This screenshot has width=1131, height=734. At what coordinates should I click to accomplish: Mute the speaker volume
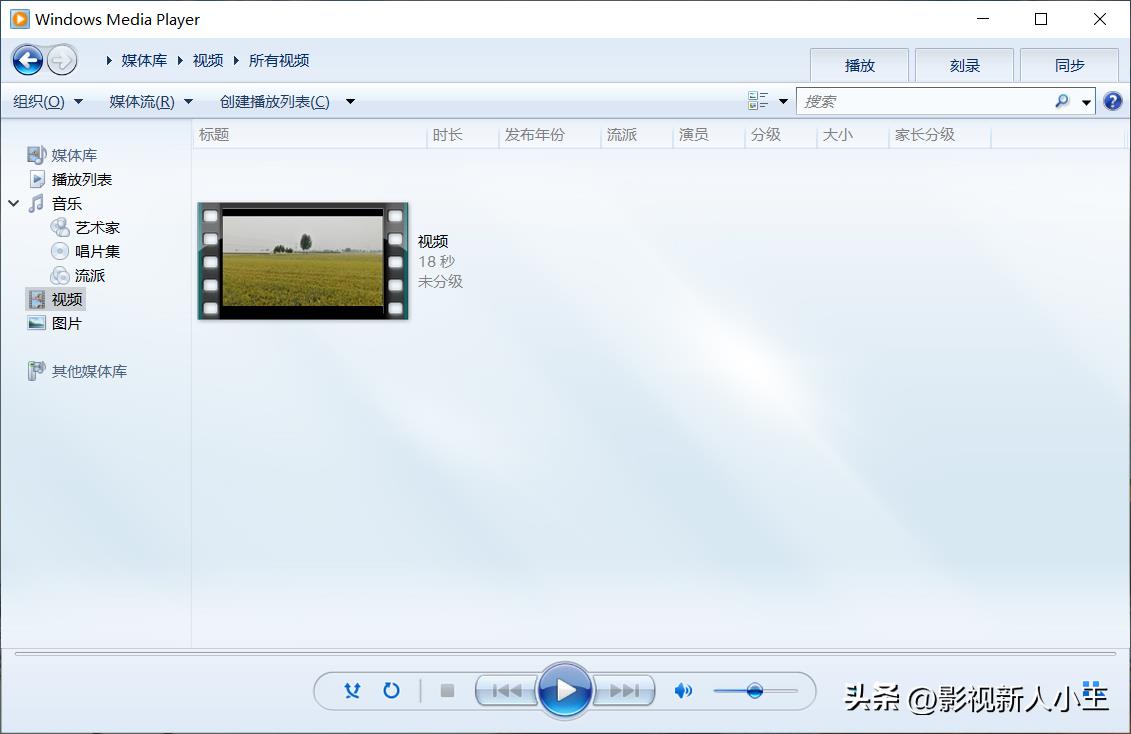pyautogui.click(x=683, y=690)
